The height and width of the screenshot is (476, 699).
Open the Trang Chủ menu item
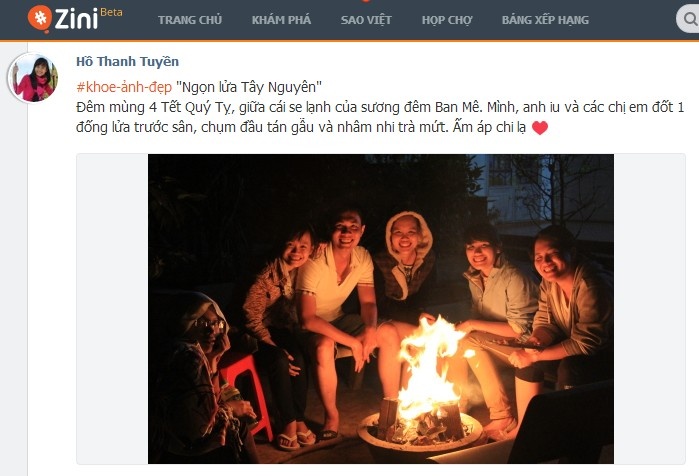[190, 20]
